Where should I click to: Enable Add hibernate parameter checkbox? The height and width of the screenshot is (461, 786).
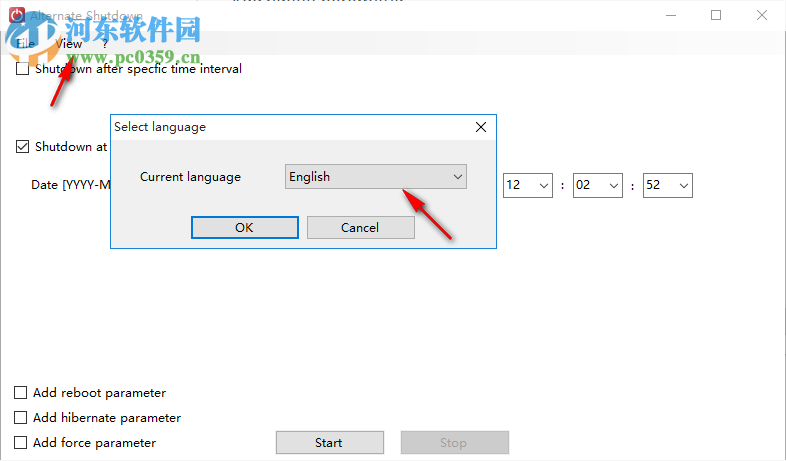coord(21,417)
